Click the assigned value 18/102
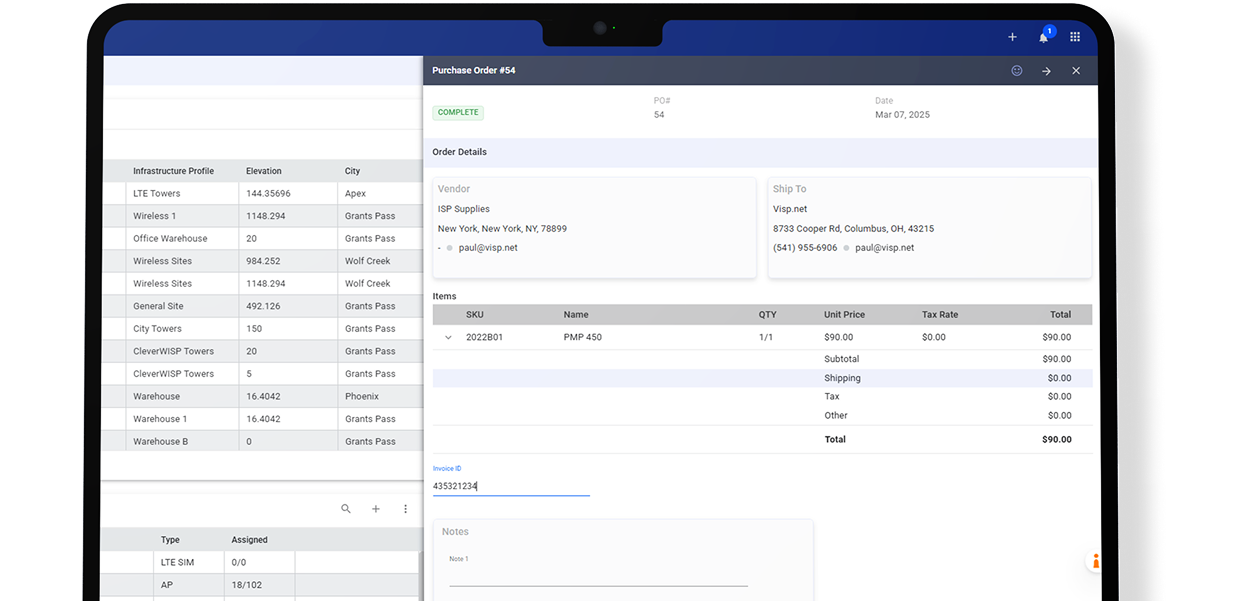This screenshot has height=601, width=1250. click(x=245, y=585)
